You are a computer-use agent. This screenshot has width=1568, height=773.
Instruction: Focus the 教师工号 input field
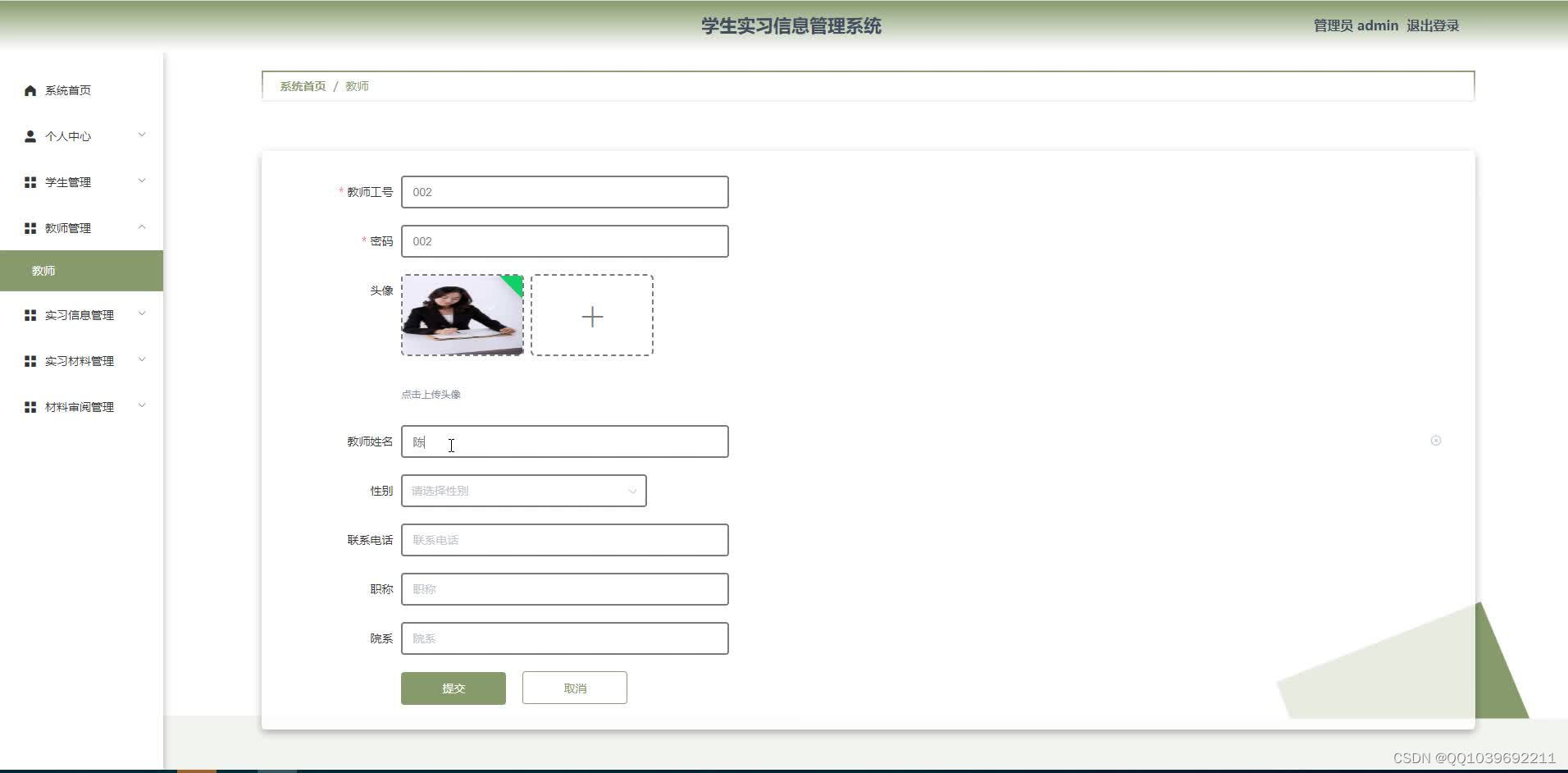point(565,192)
